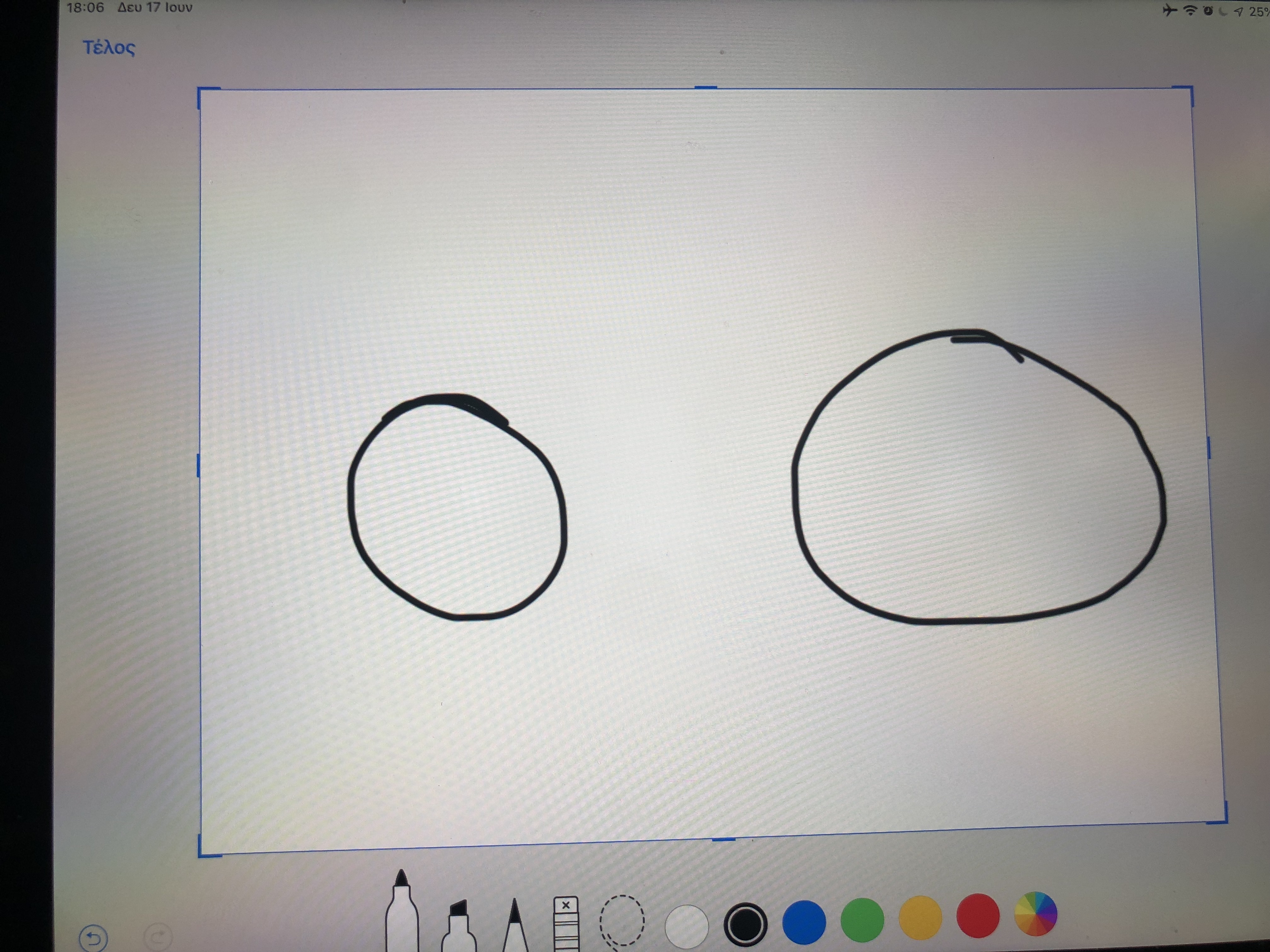Tap the date text Δευ 17 Ιουν
1270x952 pixels.
pyautogui.click(x=155, y=8)
